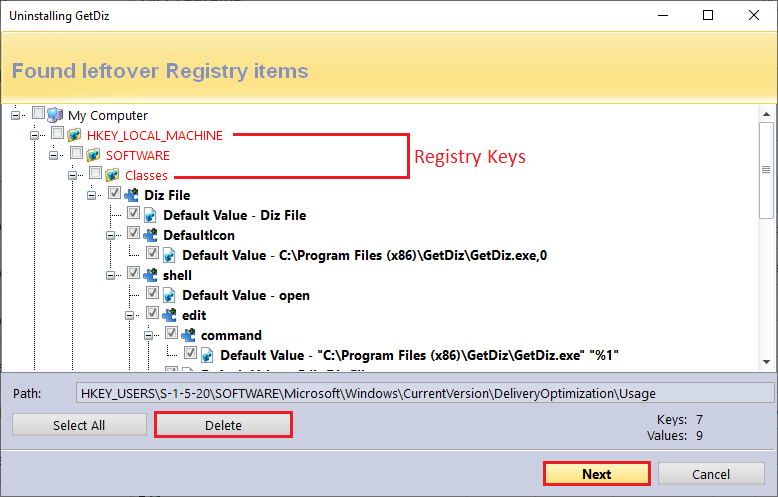The image size is (778, 497).
Task: Uncheck the shell key checkbox
Action: 133,272
